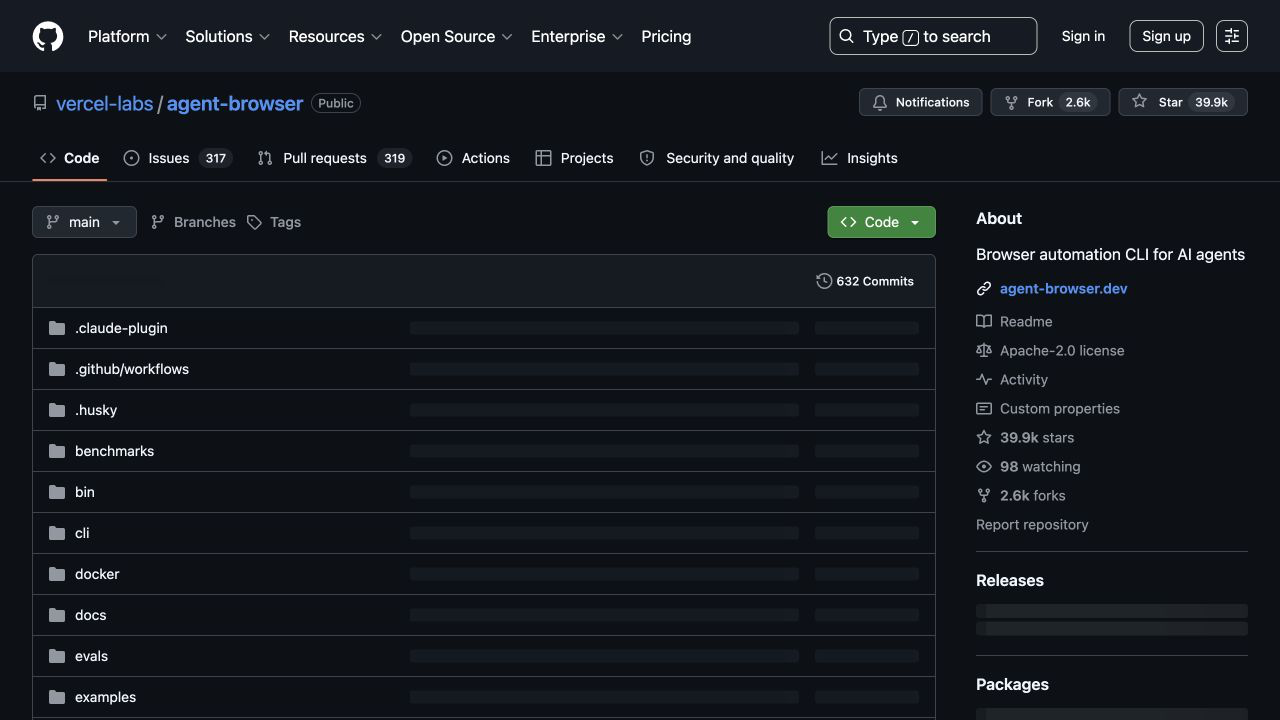Open the appearance settings icon button
The image size is (1280, 720).
point(1232,36)
